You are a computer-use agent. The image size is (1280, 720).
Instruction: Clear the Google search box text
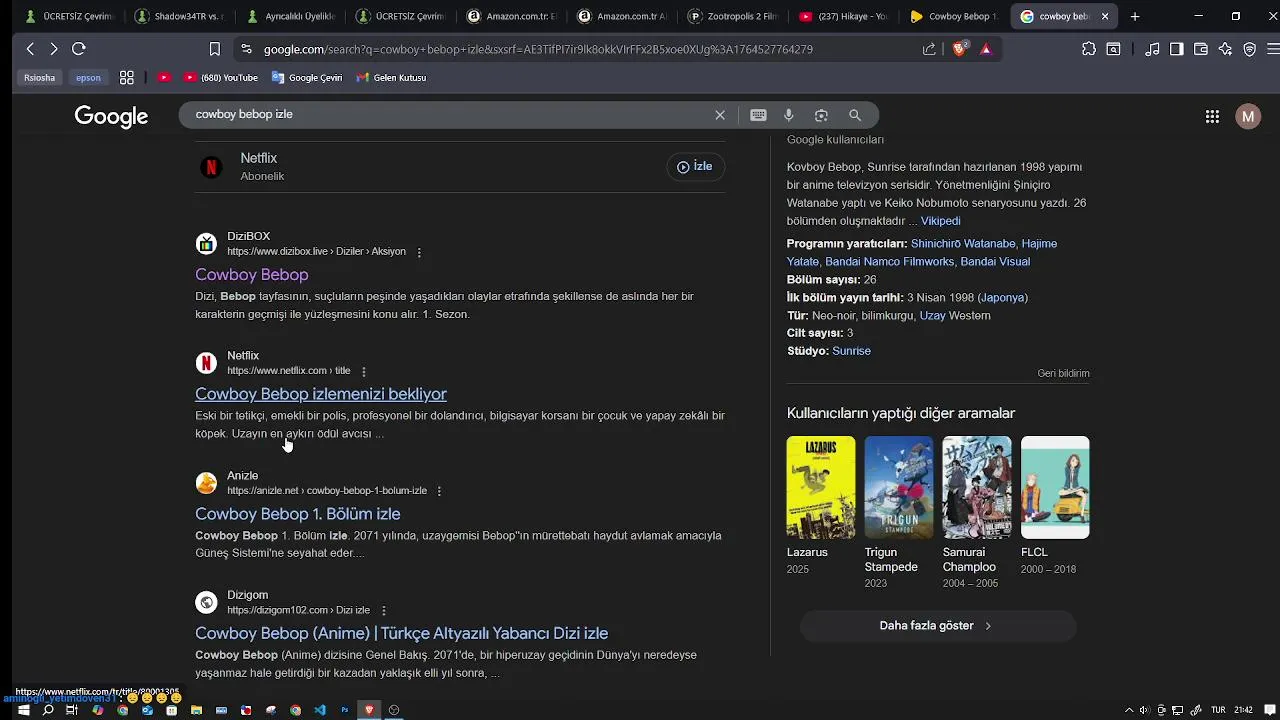[719, 115]
